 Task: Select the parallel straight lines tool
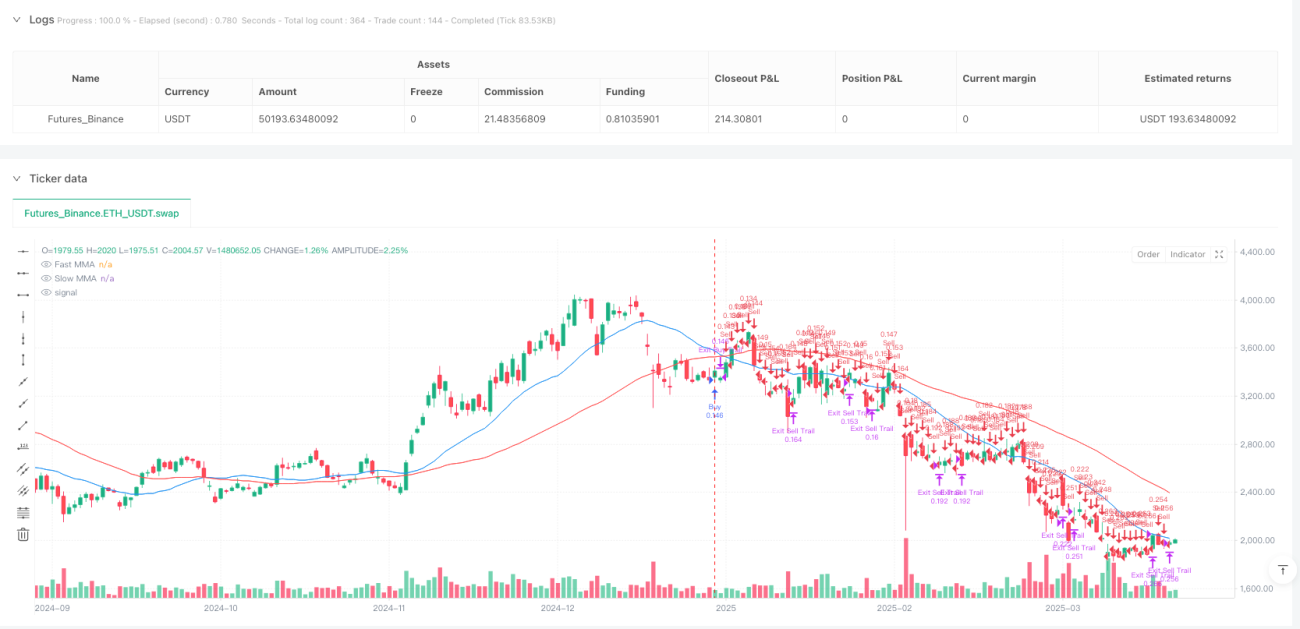pyautogui.click(x=23, y=469)
